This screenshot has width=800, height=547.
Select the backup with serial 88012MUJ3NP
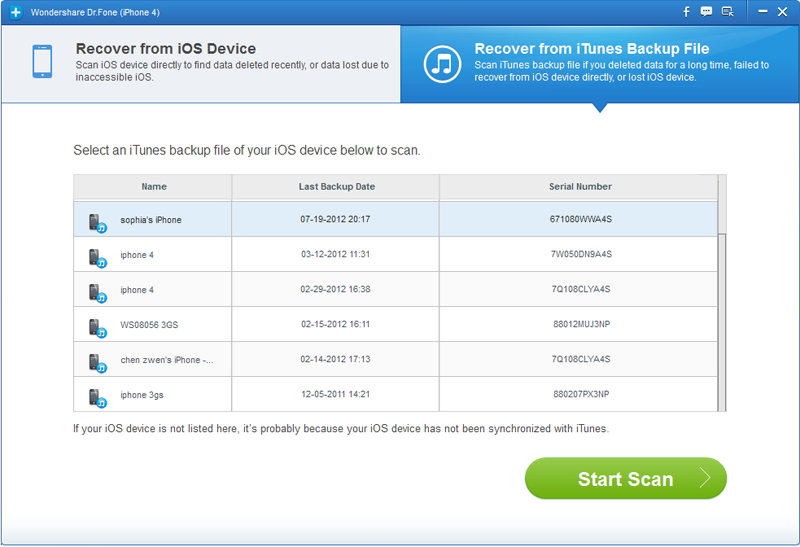pos(580,325)
